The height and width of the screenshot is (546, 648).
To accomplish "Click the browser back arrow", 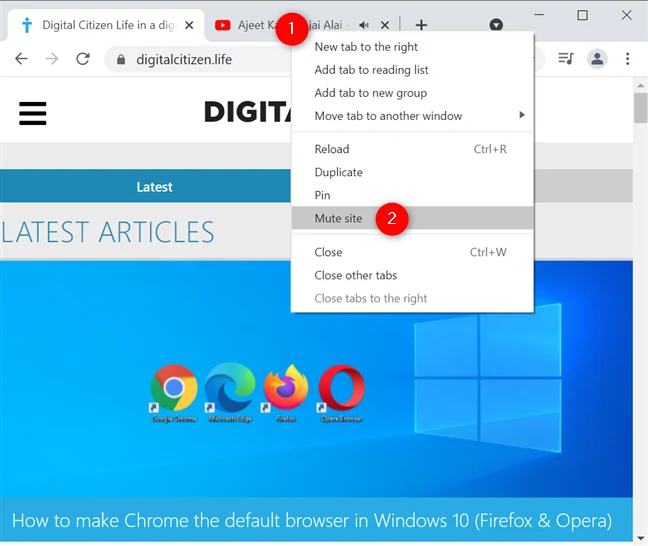I will point(21,59).
